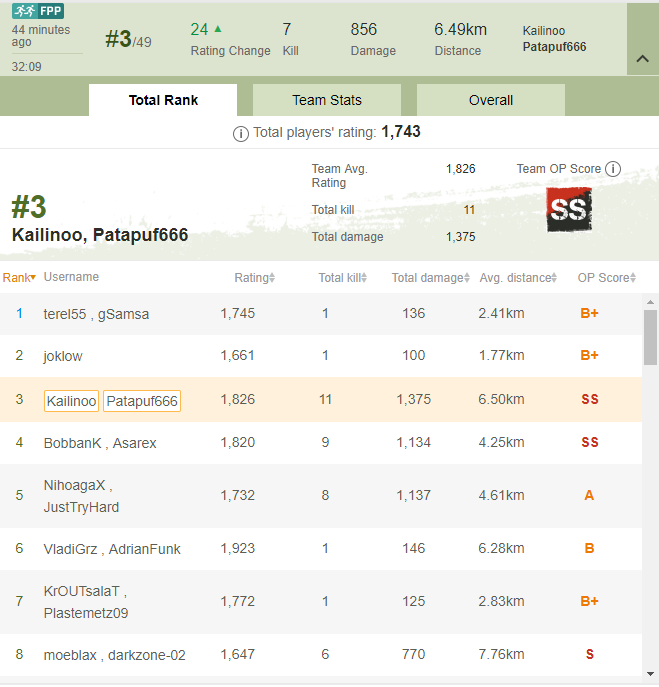Click the 'Kailinoo, Patapuf666' team heading

[100, 235]
